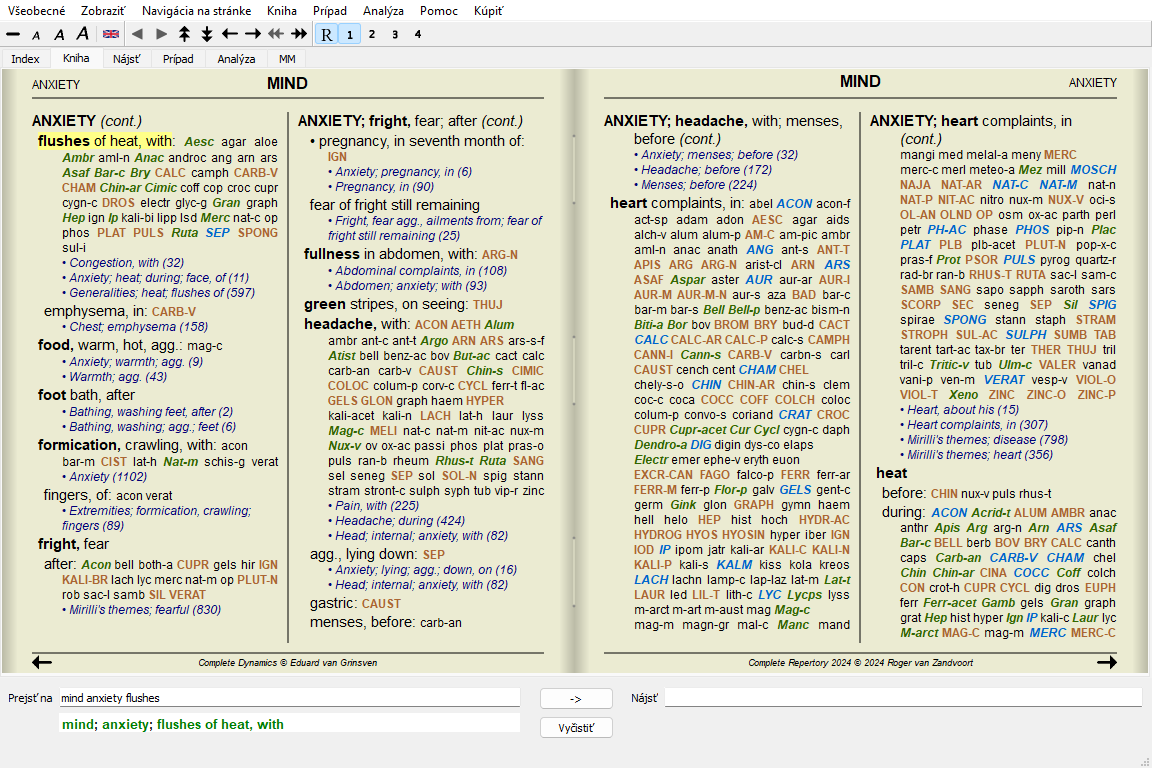Click the double up arrow toolbar icon
The width and height of the screenshot is (1152, 768).
click(184, 34)
